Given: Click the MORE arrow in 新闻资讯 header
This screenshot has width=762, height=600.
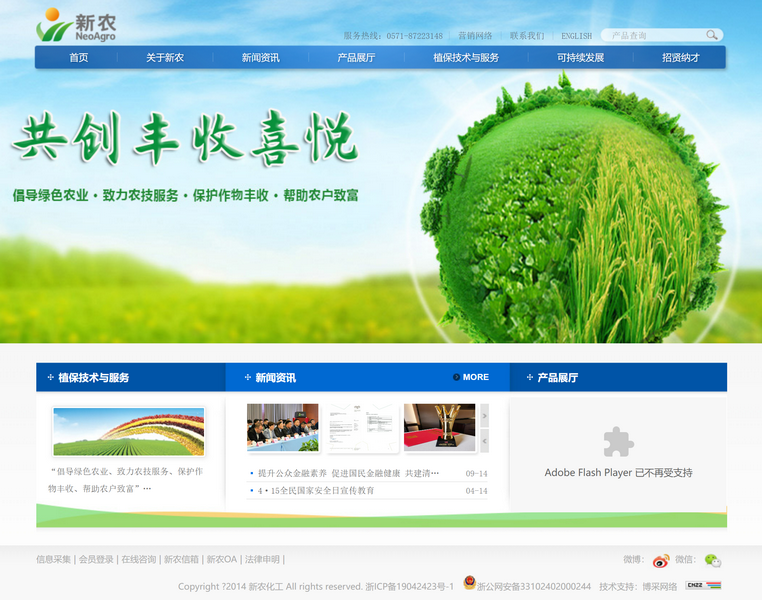Looking at the screenshot, I should (470, 377).
